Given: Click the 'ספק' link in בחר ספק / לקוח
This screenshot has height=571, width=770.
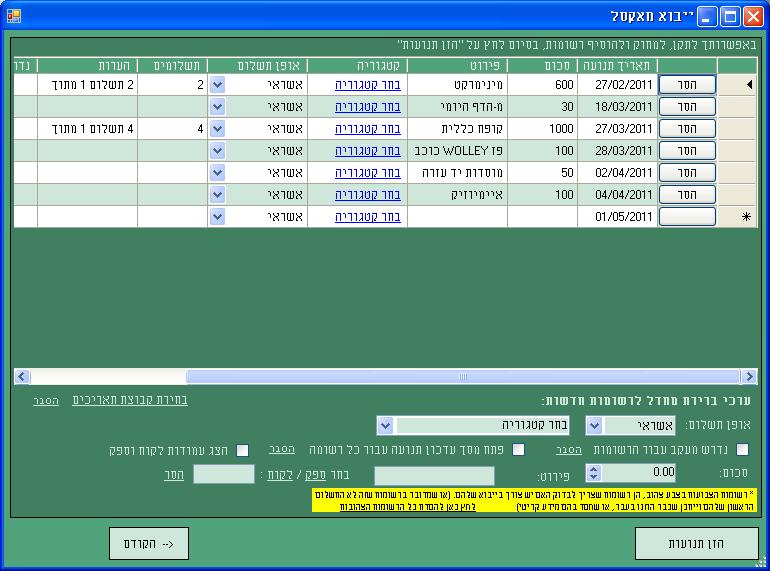Looking at the screenshot, I should [315, 475].
